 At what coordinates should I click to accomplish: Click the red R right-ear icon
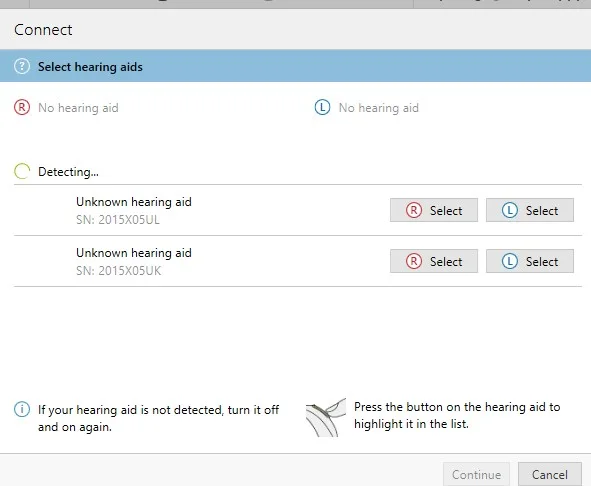point(22,107)
